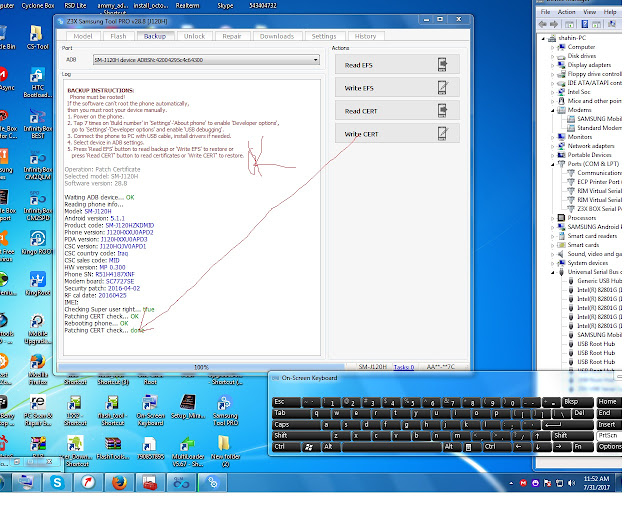Expand the Processors node
Image resolution: width=640 pixels, height=512 pixels.
tap(552, 218)
